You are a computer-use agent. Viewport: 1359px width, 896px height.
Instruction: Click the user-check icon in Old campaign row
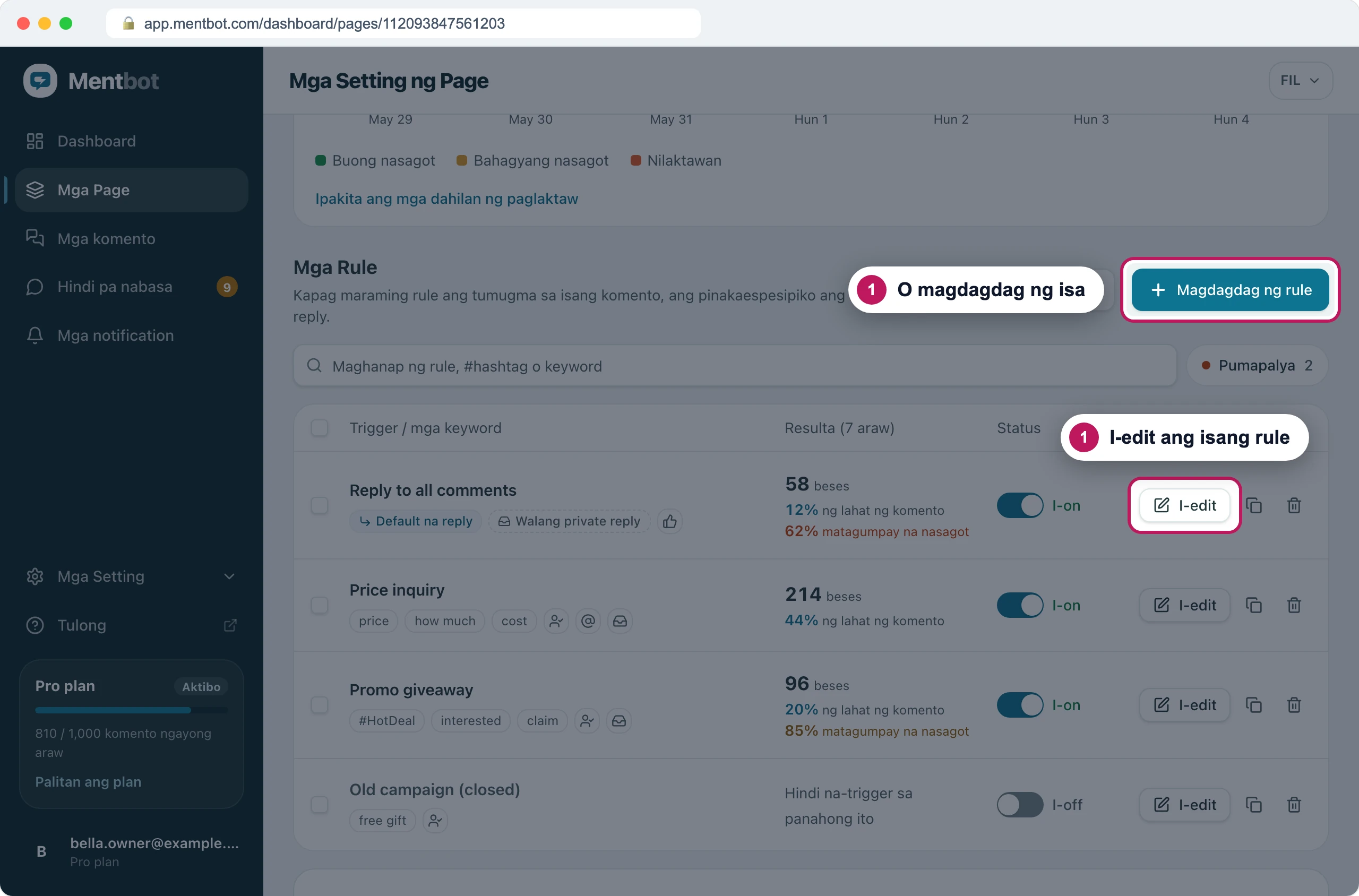435,821
